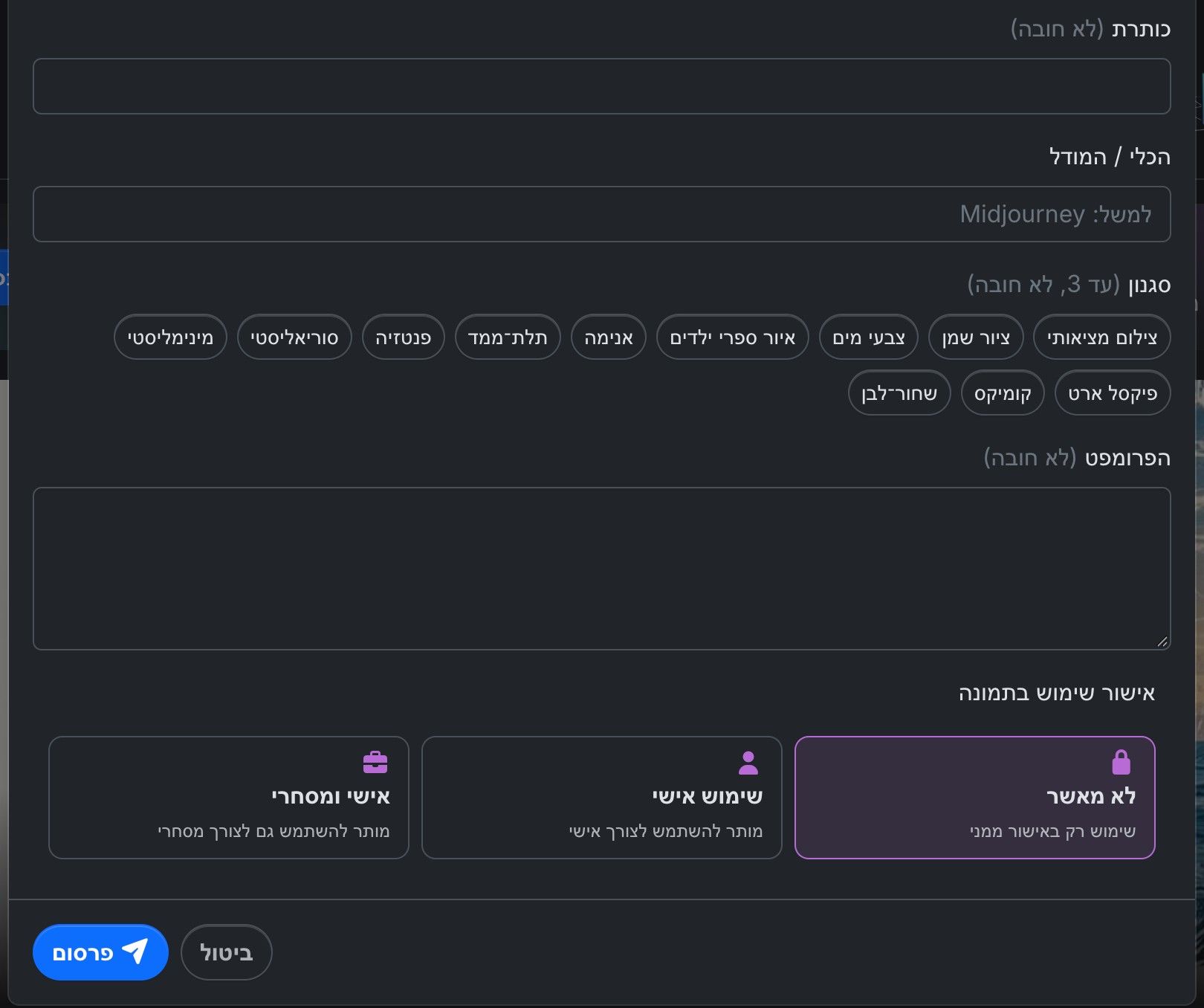The width and height of the screenshot is (1204, 1008).
Task: Toggle the אנימה style chip
Action: click(x=609, y=337)
